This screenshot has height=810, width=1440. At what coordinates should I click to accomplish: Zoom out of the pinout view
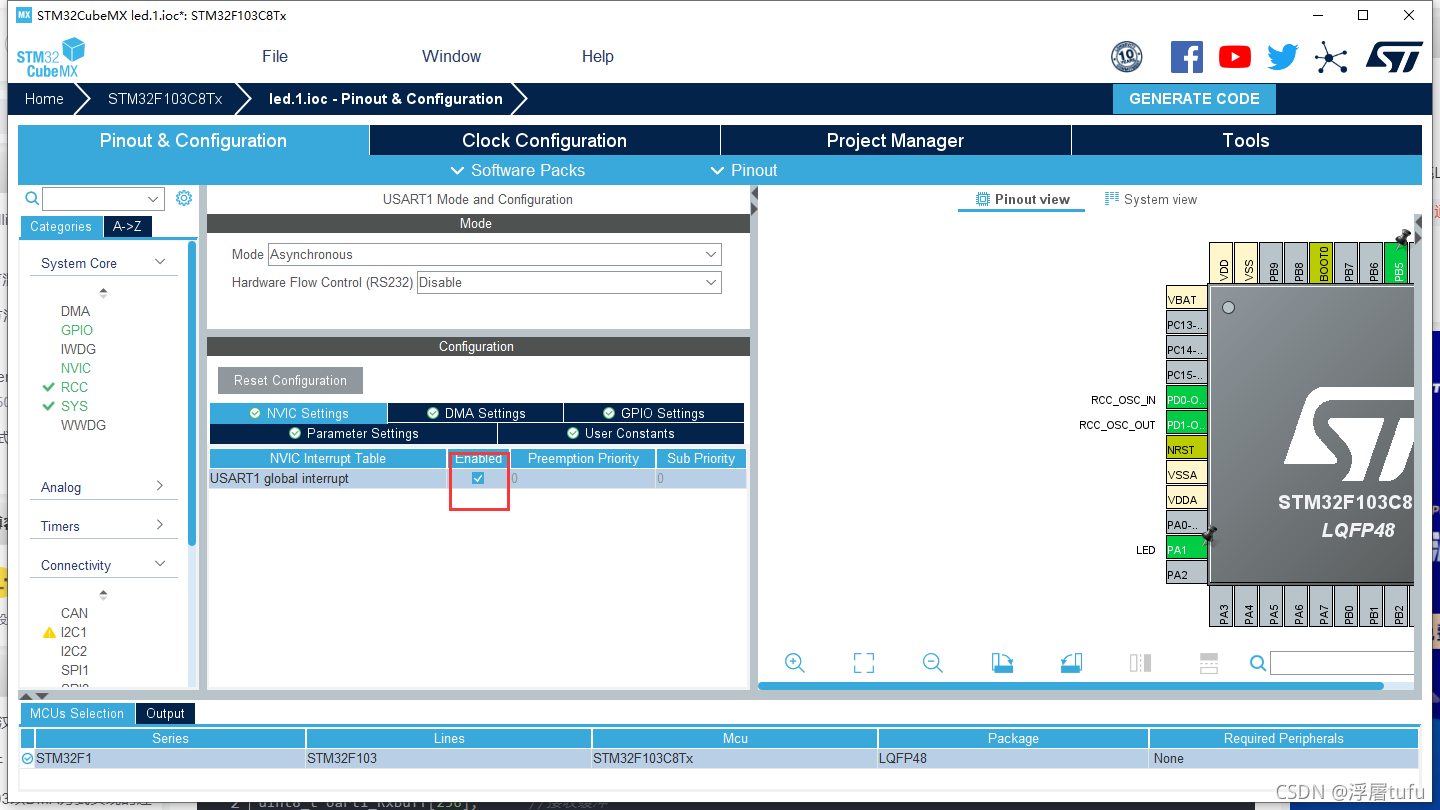pyautogui.click(x=933, y=663)
